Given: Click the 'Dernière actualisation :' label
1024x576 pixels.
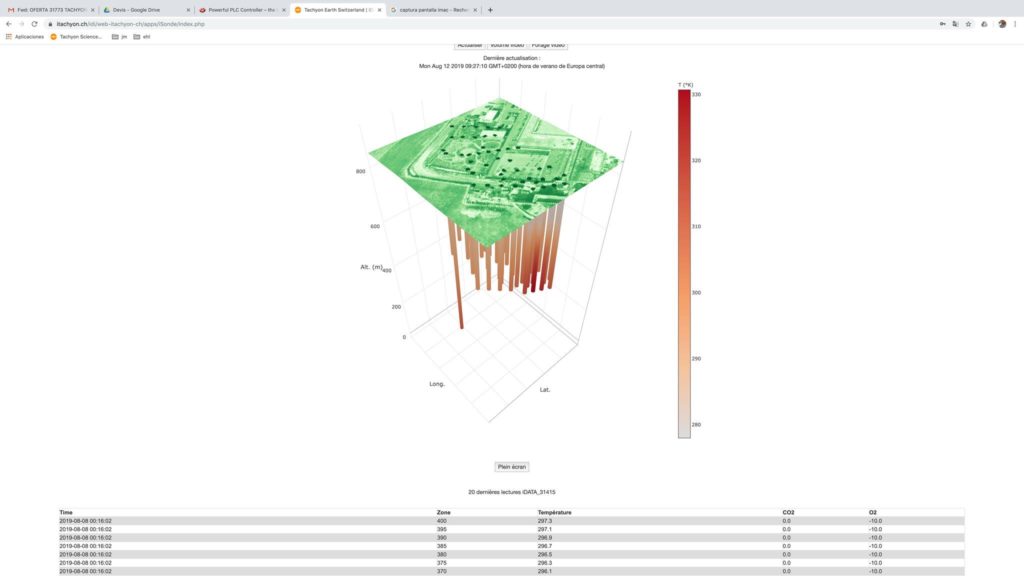Looking at the screenshot, I should pos(511,58).
